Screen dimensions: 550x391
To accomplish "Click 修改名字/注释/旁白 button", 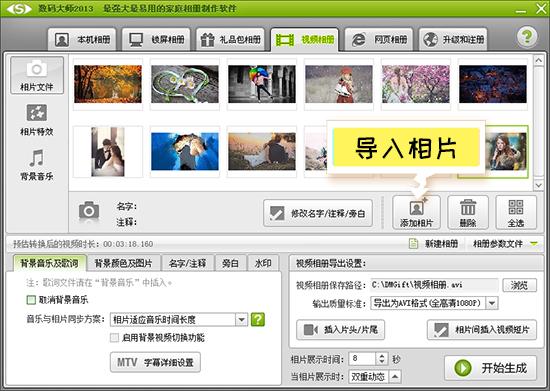I will 318,213.
